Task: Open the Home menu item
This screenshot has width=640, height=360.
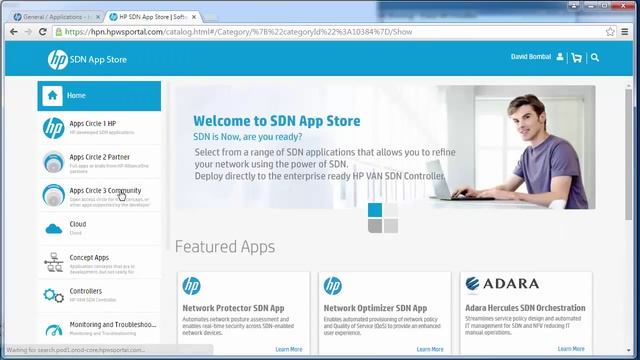Action: click(99, 96)
